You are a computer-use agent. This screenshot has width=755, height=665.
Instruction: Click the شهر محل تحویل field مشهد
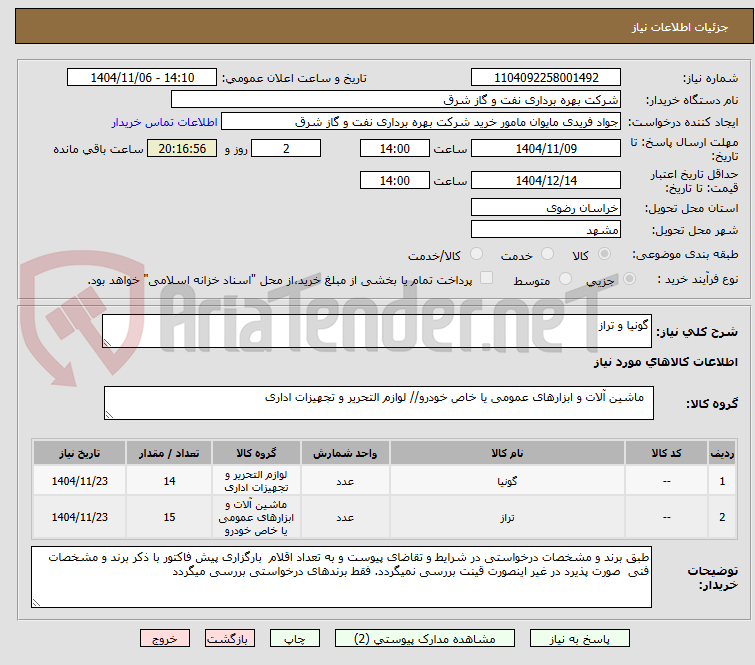546,230
